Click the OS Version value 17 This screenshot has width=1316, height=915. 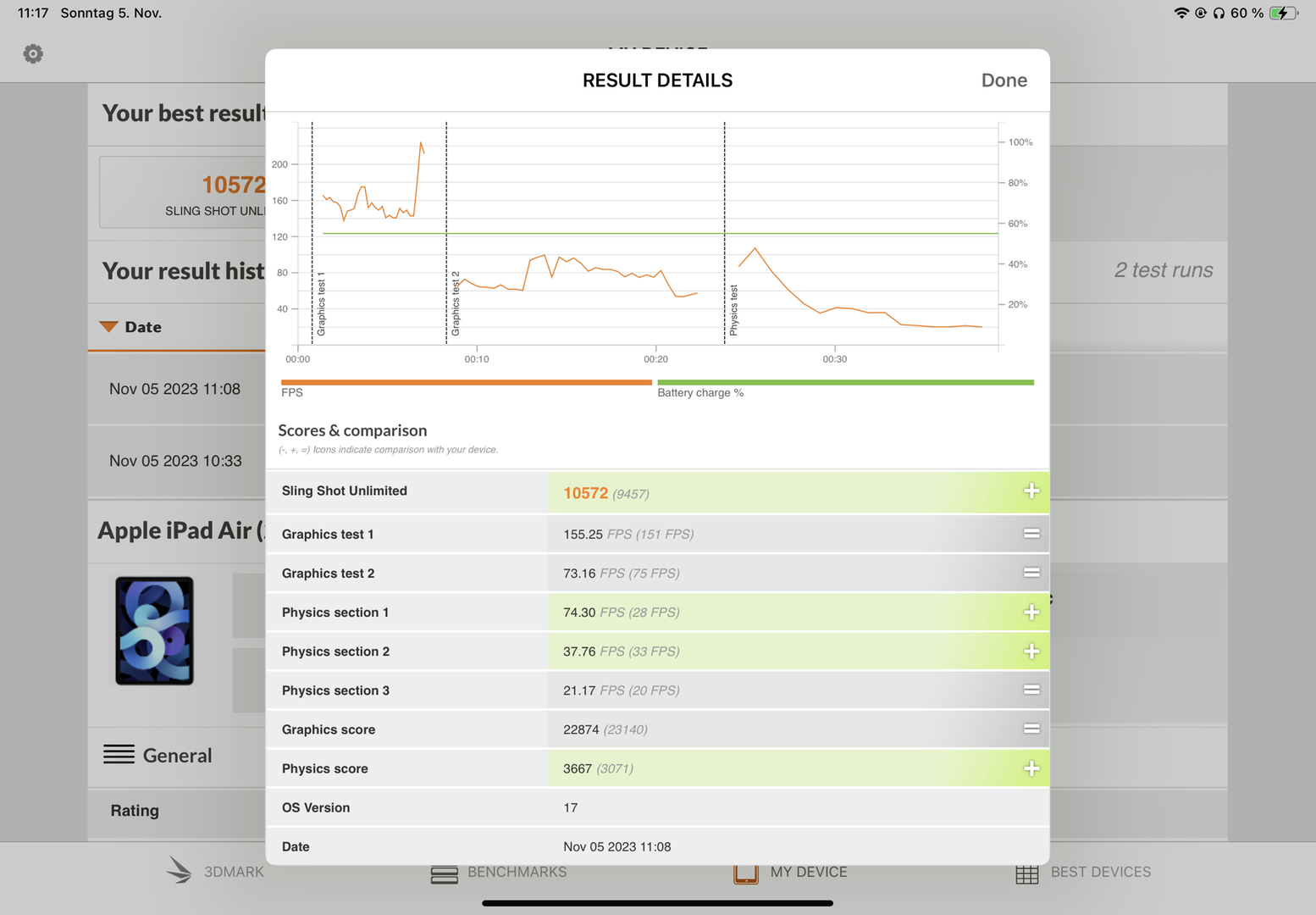(x=571, y=808)
